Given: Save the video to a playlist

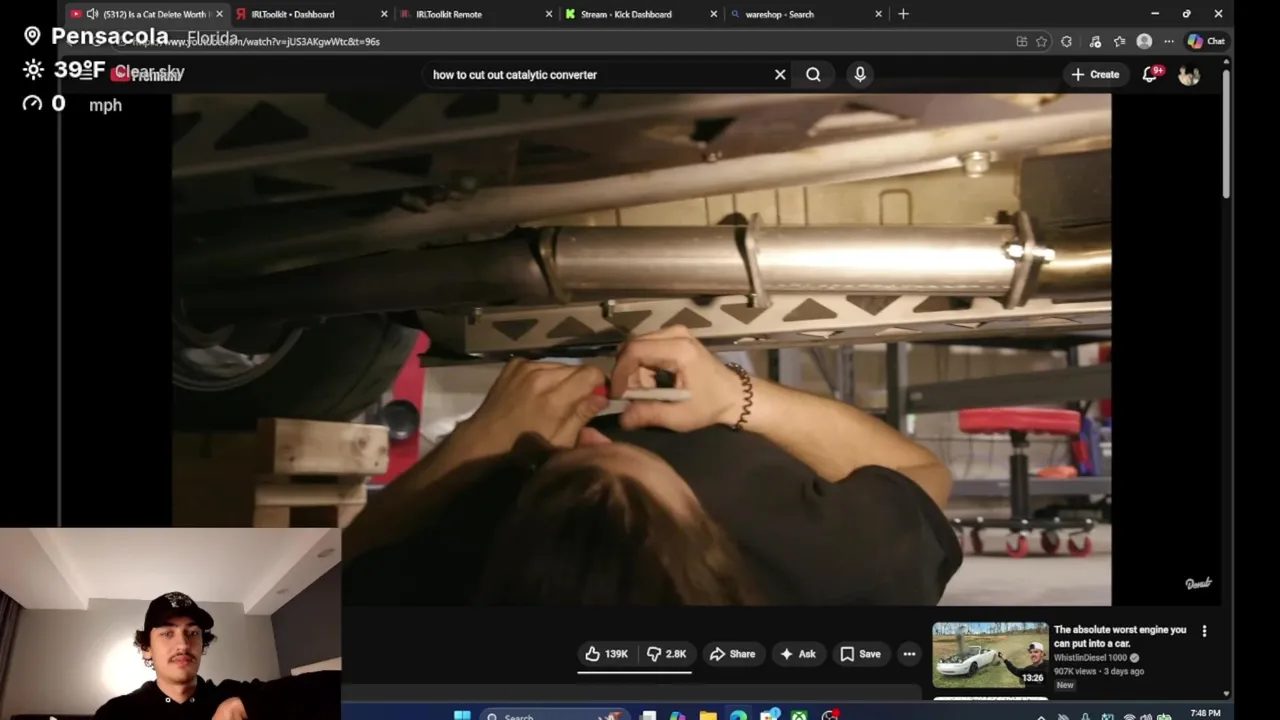Looking at the screenshot, I should coord(860,654).
